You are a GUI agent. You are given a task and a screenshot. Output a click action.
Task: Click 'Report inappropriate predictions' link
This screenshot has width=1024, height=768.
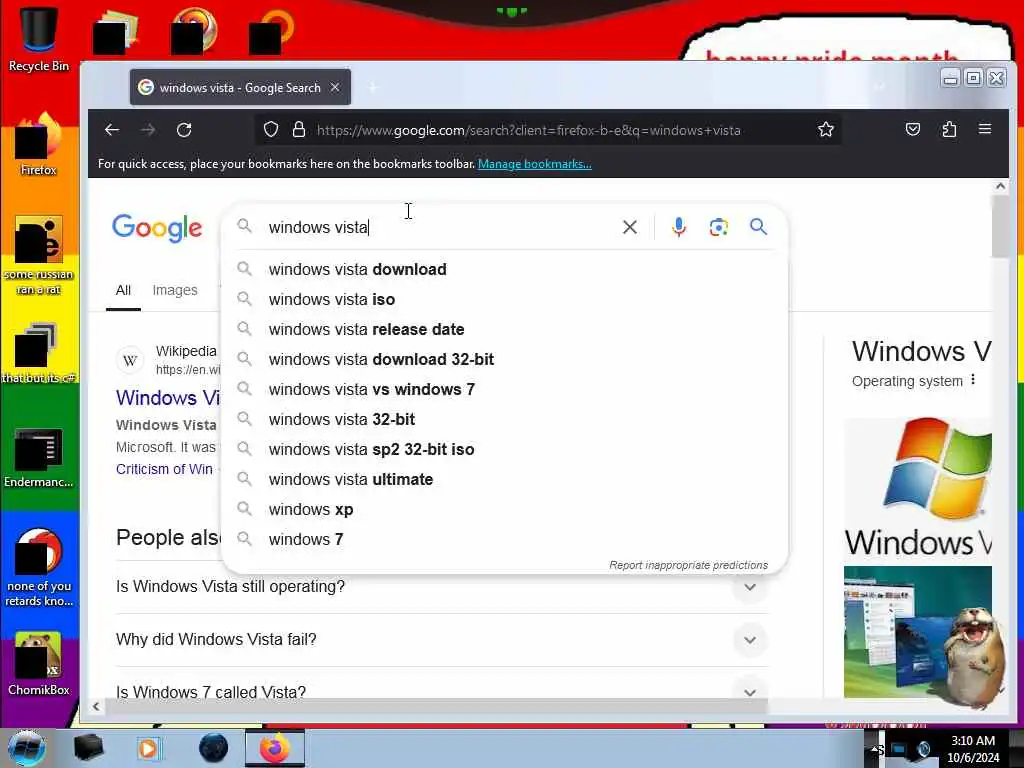point(688,565)
